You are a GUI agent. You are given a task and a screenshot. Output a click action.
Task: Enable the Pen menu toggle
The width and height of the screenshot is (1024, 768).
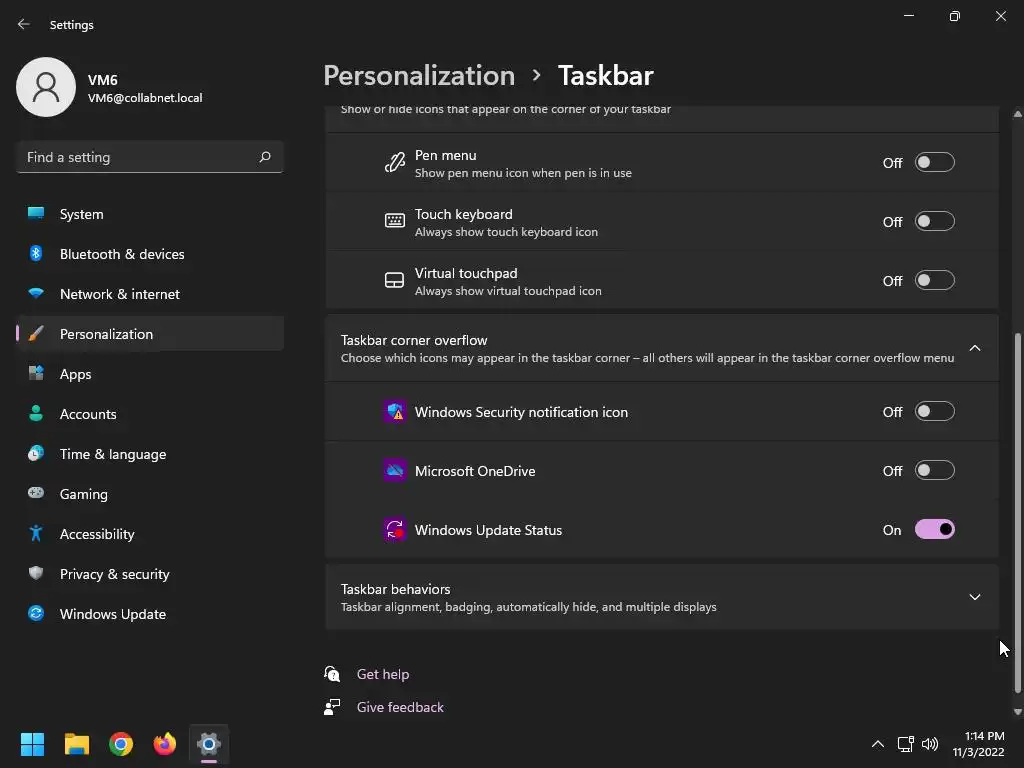934,163
